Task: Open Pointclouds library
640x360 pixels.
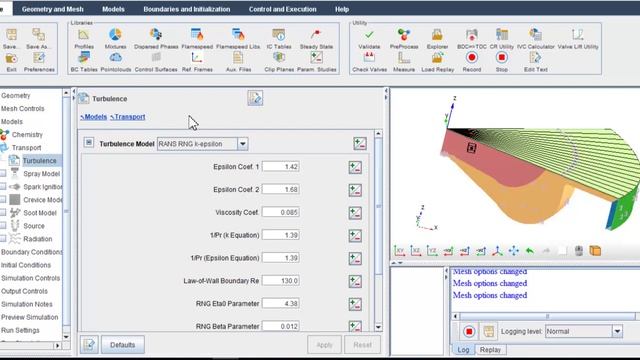Action: click(x=116, y=62)
